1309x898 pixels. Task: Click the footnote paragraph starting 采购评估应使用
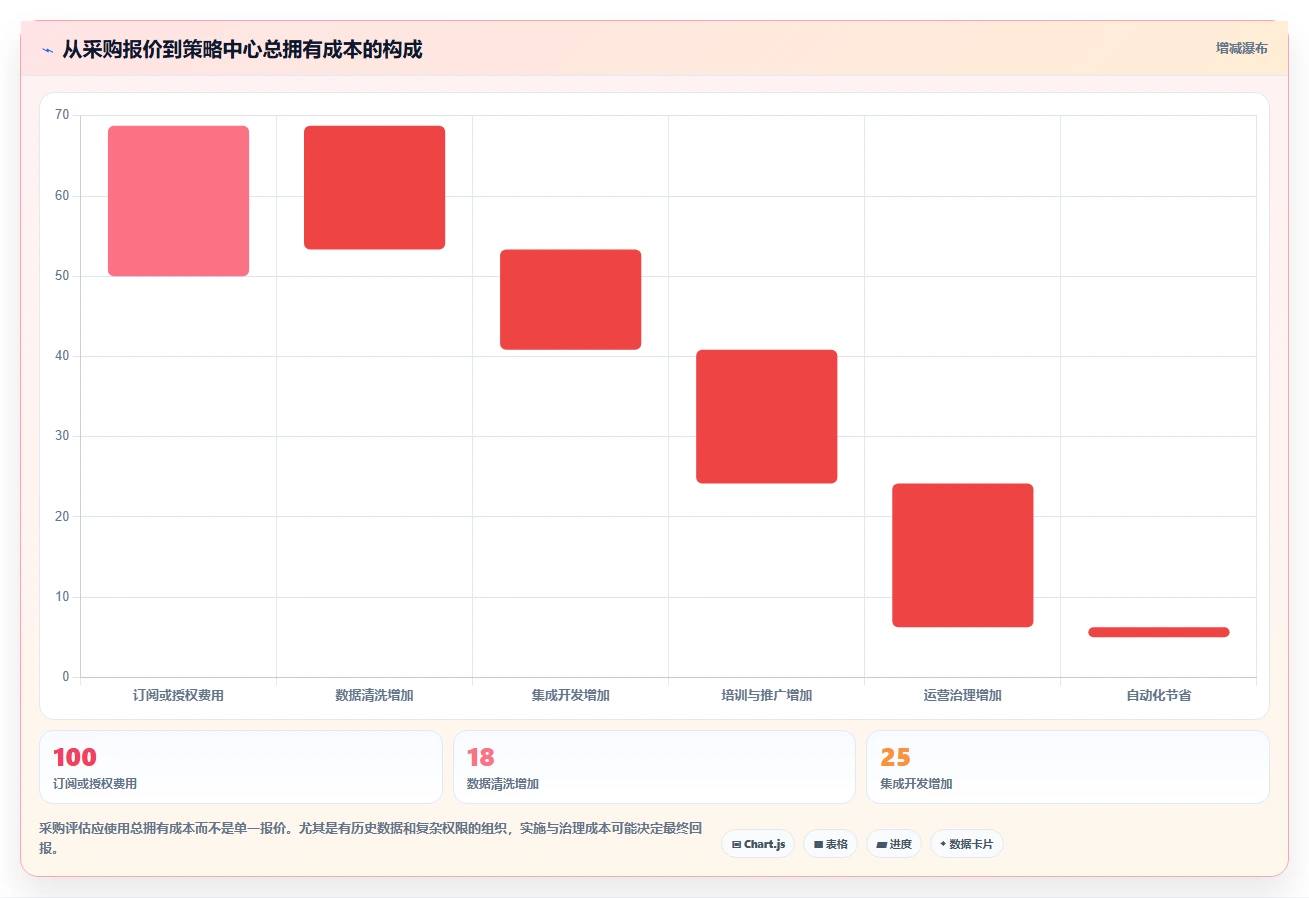[x=371, y=839]
